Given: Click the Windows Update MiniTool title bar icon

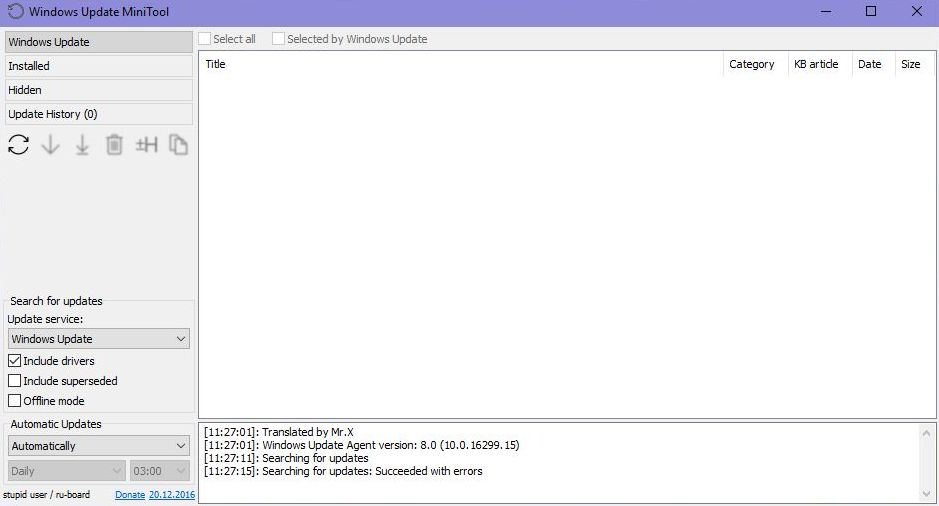Looking at the screenshot, I should 16,11.
